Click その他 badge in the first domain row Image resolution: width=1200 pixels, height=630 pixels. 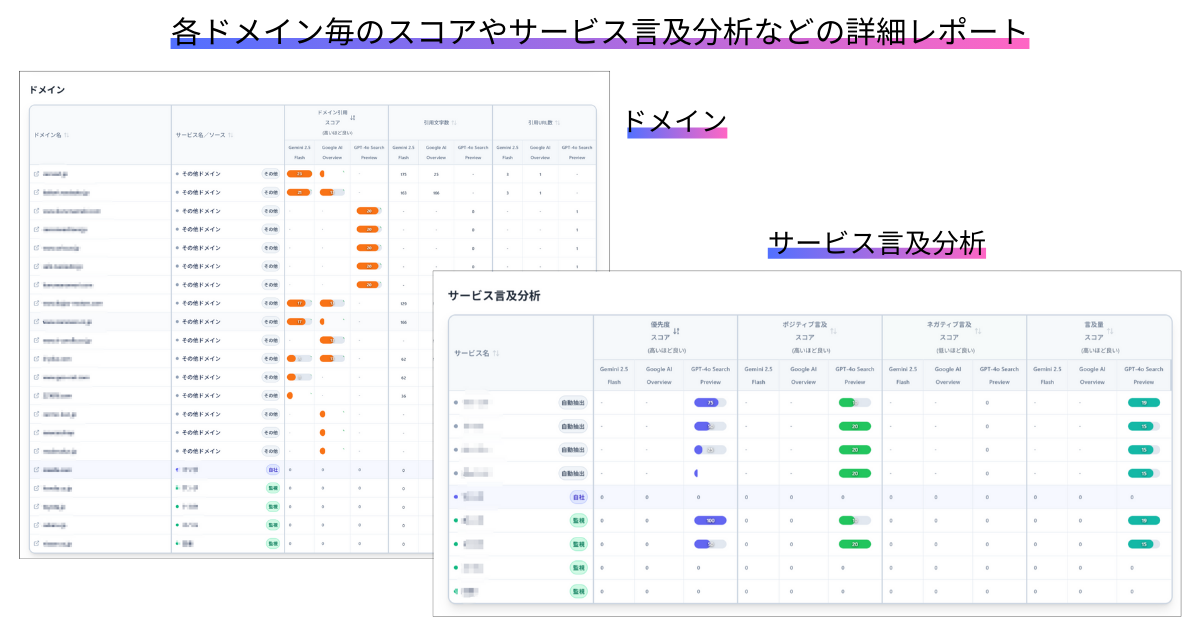pyautogui.click(x=270, y=174)
